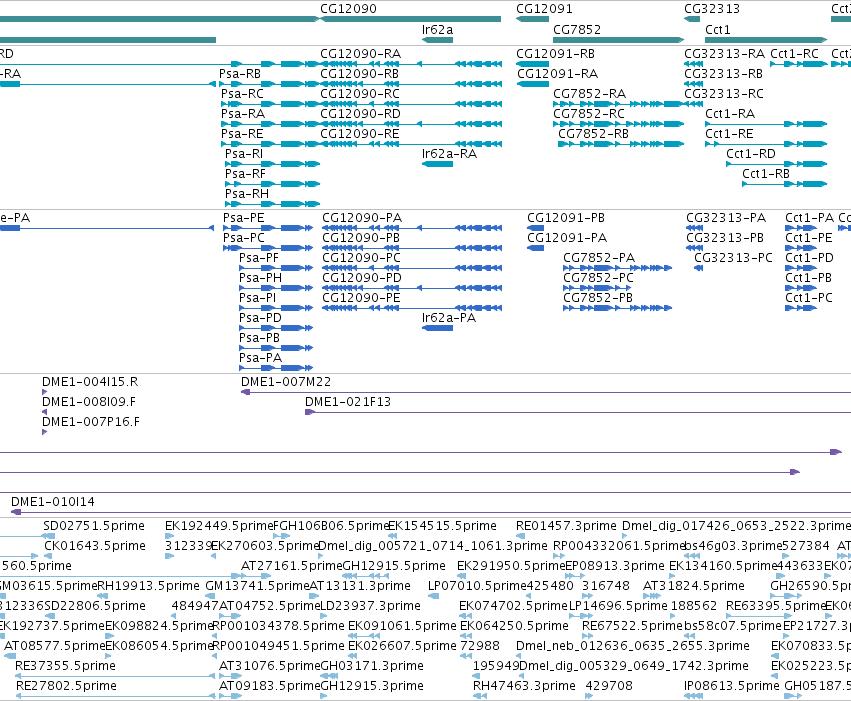Image resolution: width=851 pixels, height=701 pixels.
Task: Open EST RE37355.5prime
Action: point(65,666)
